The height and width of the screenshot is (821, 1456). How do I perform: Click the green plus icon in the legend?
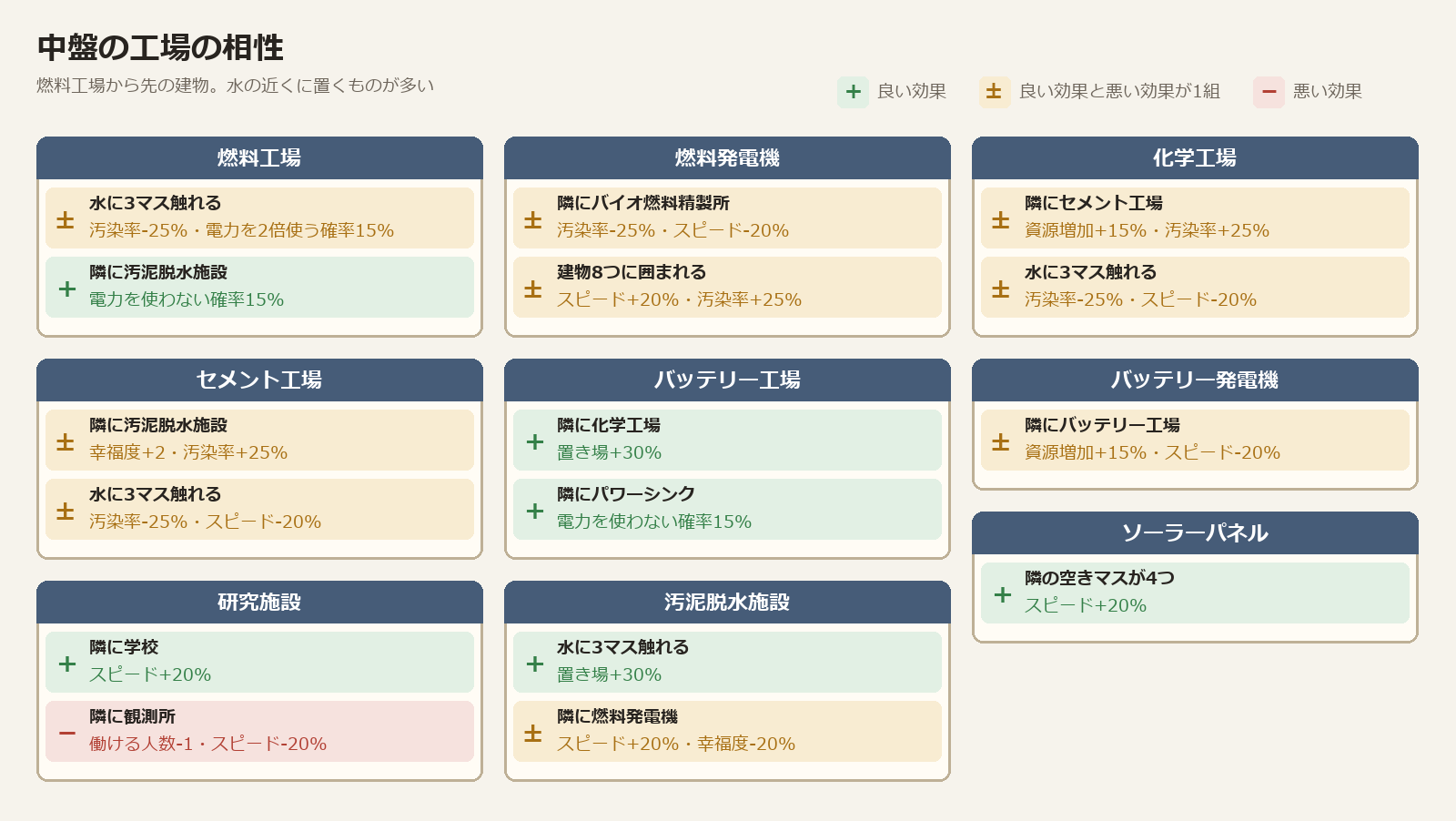[854, 91]
